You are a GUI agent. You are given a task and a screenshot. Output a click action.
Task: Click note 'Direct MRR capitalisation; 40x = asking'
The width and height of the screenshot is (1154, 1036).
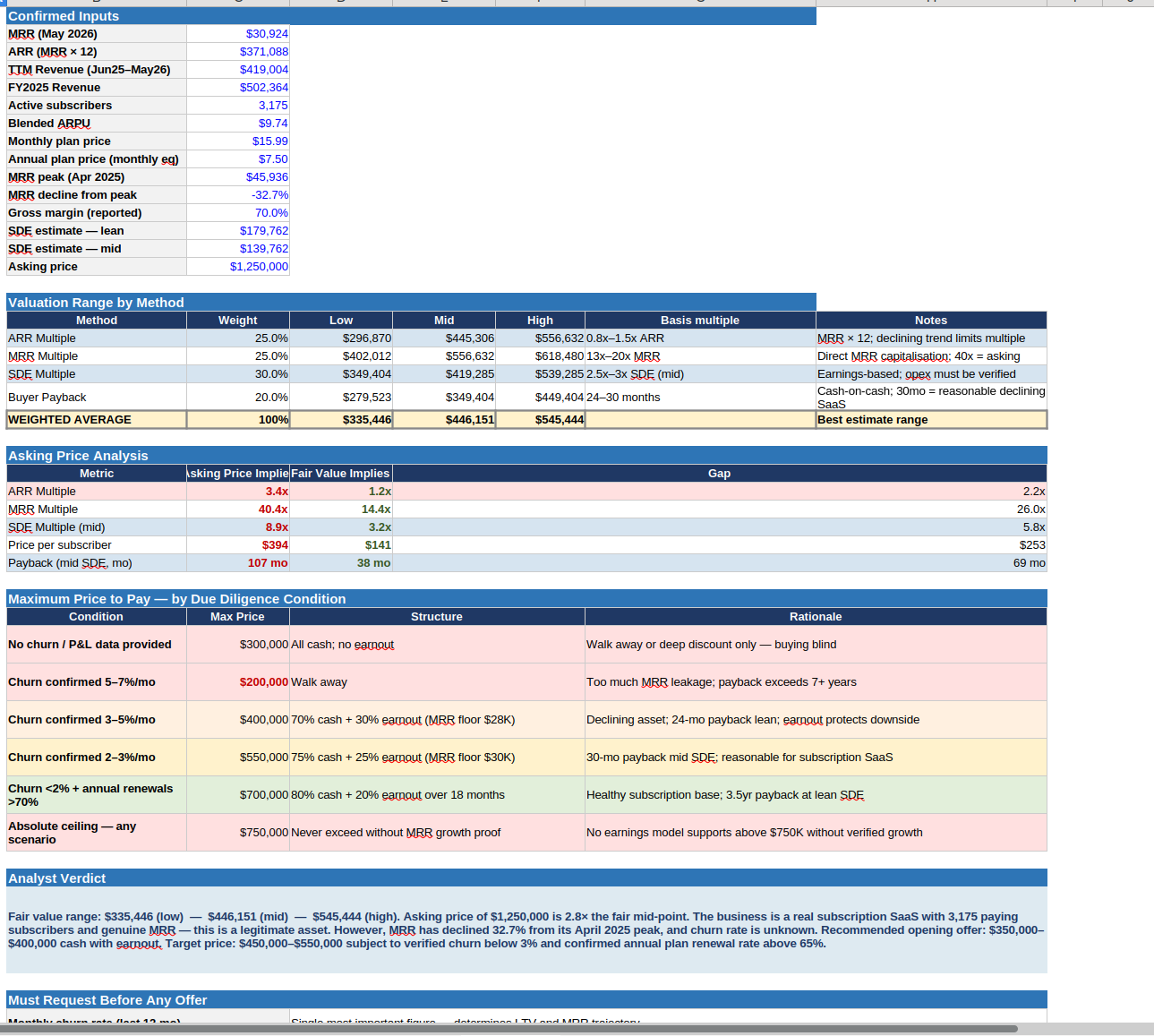[931, 356]
